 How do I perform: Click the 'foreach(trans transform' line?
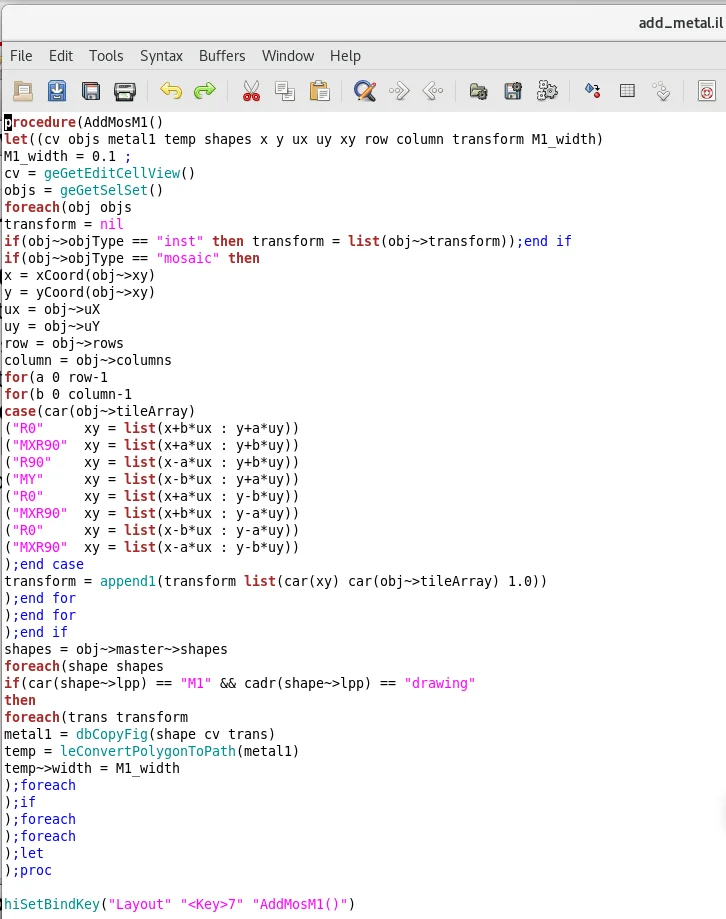tap(96, 717)
